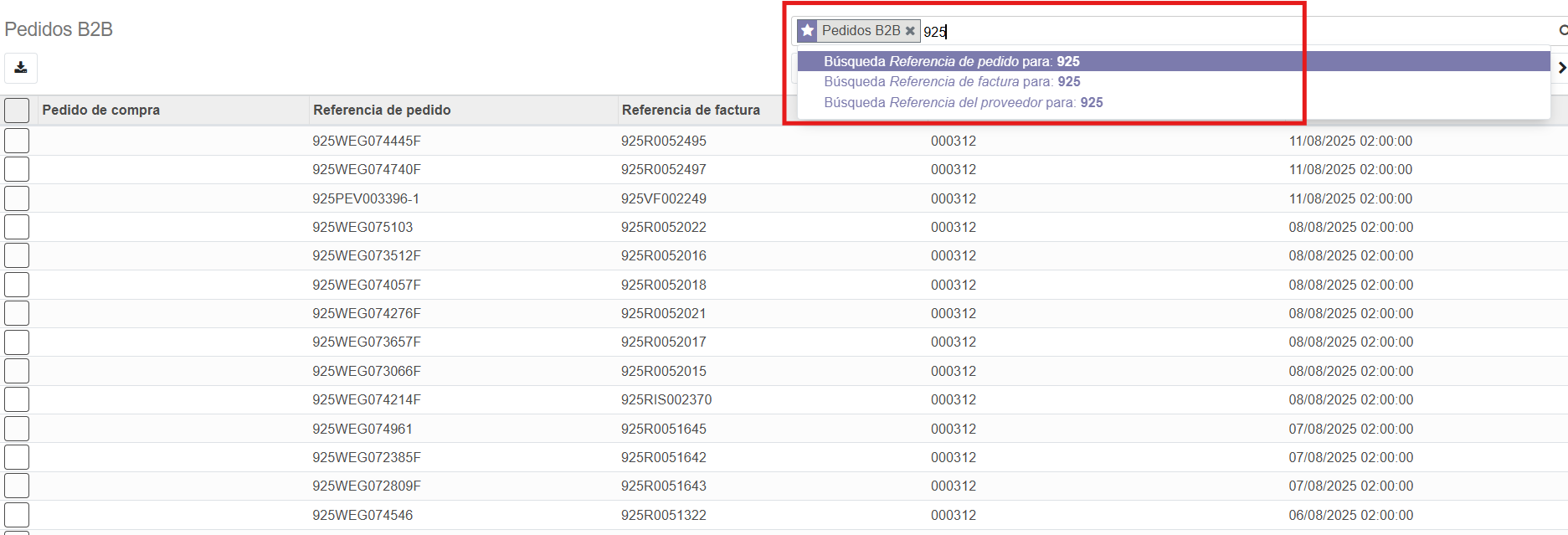Click the export download icon button
1568x535 pixels.
point(21,68)
